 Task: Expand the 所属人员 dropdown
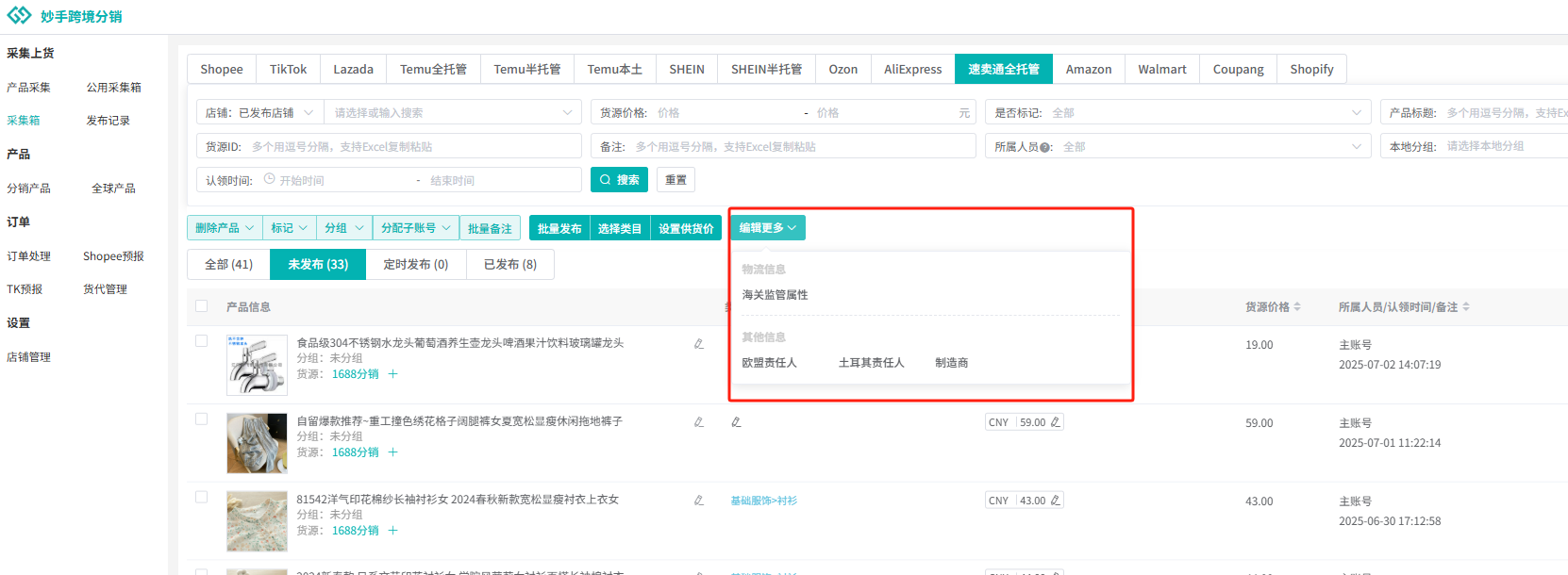click(1178, 146)
